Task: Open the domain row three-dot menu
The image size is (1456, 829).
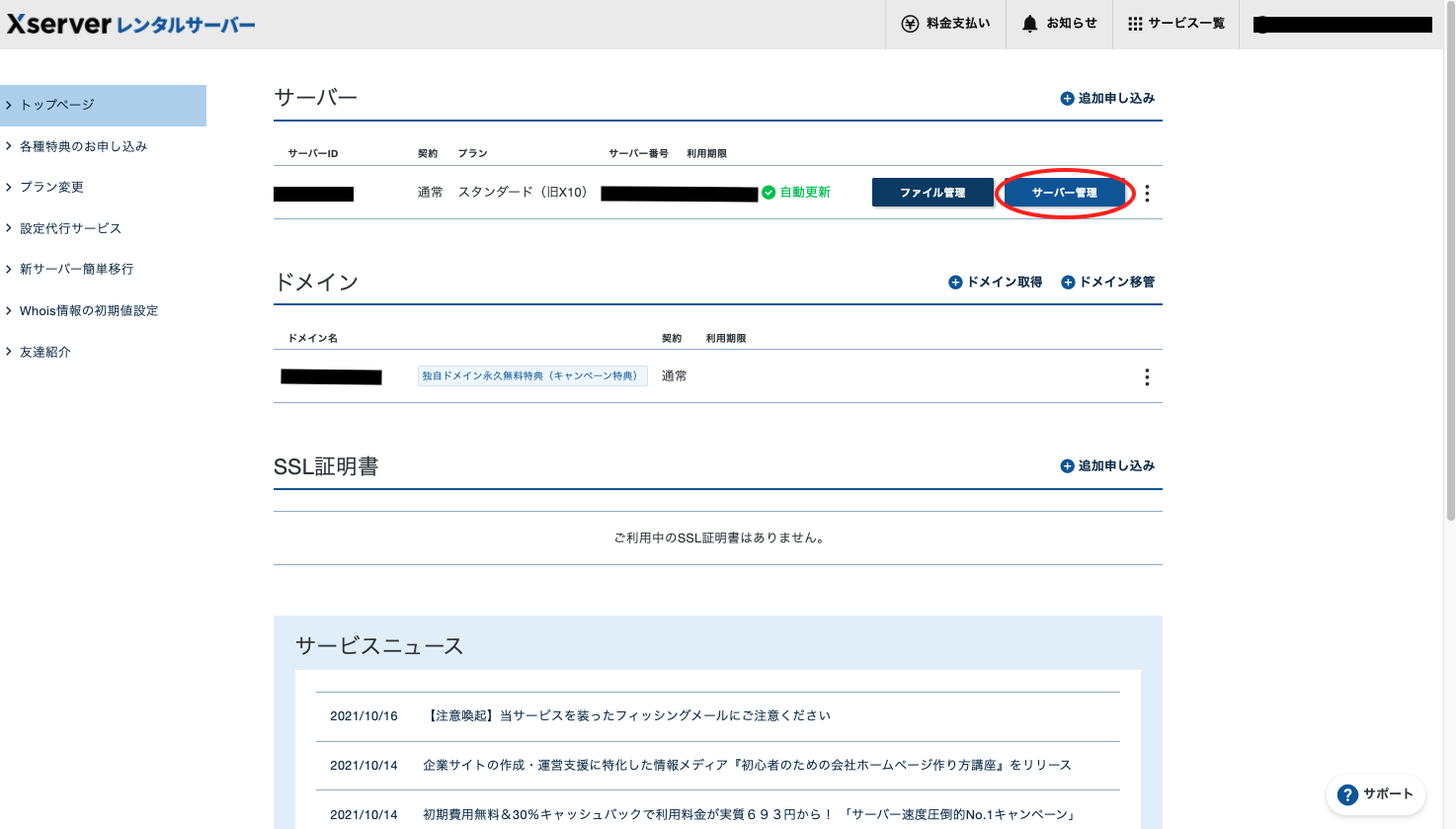Action: coord(1147,376)
